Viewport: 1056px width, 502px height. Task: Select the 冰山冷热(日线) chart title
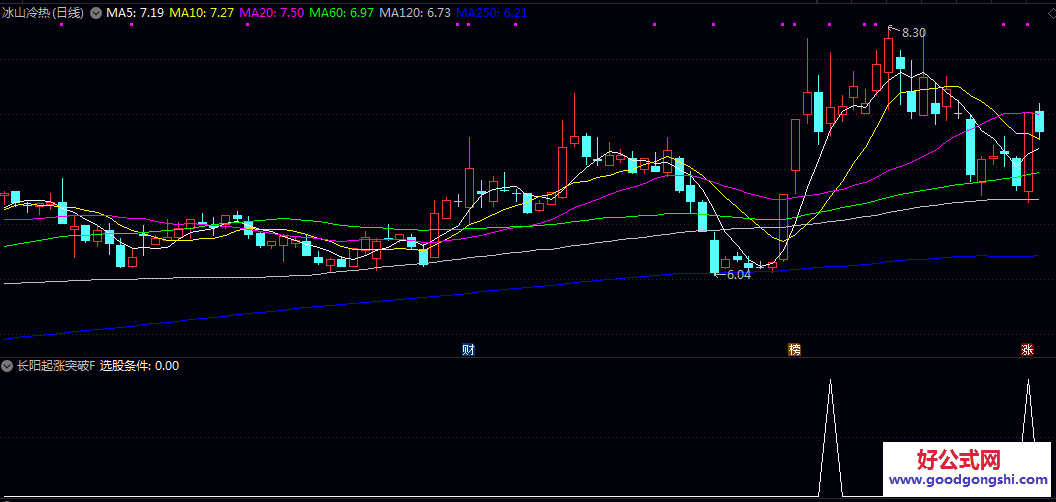point(43,12)
